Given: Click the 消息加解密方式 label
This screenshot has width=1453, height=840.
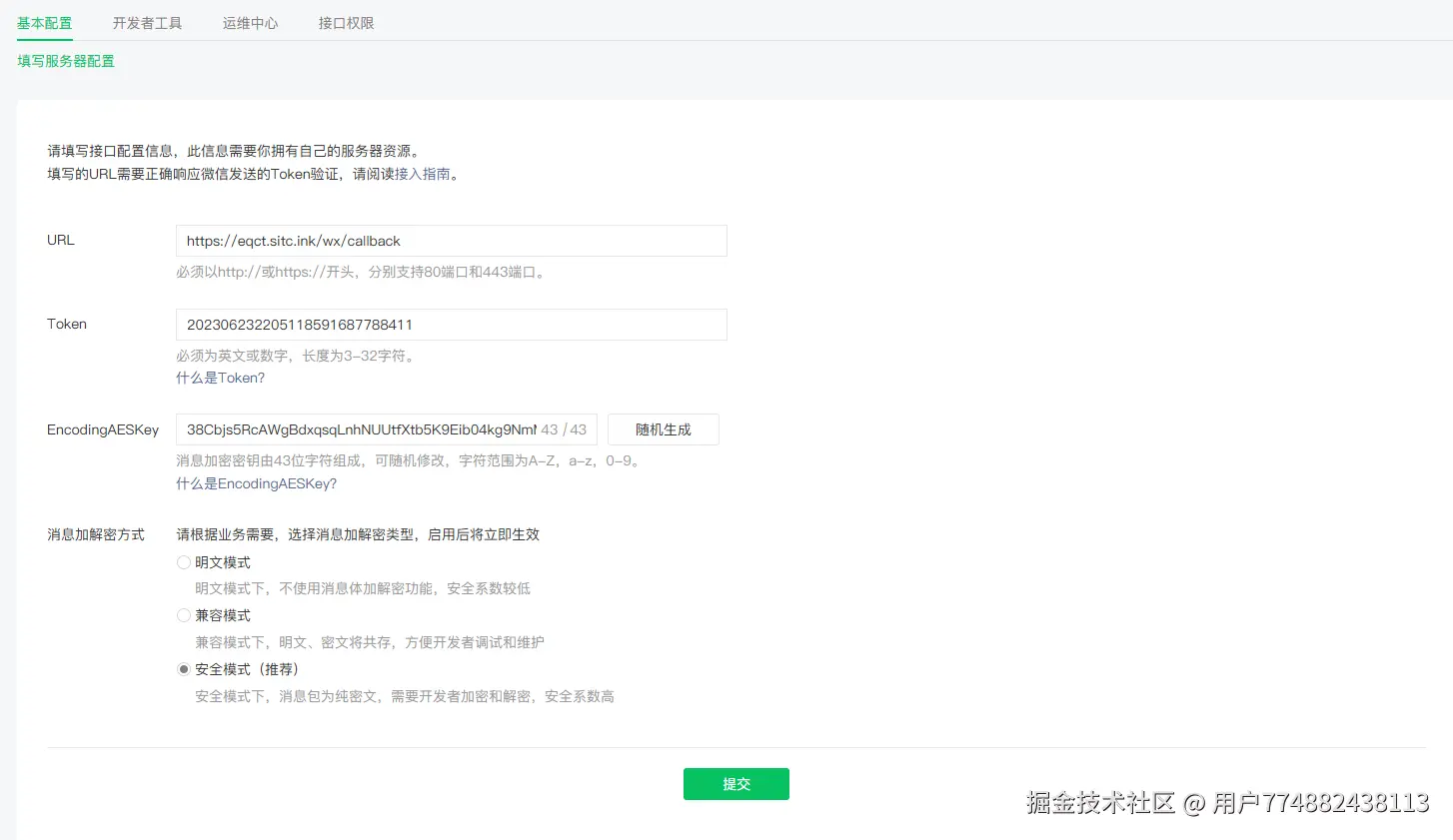Looking at the screenshot, I should click(x=96, y=534).
